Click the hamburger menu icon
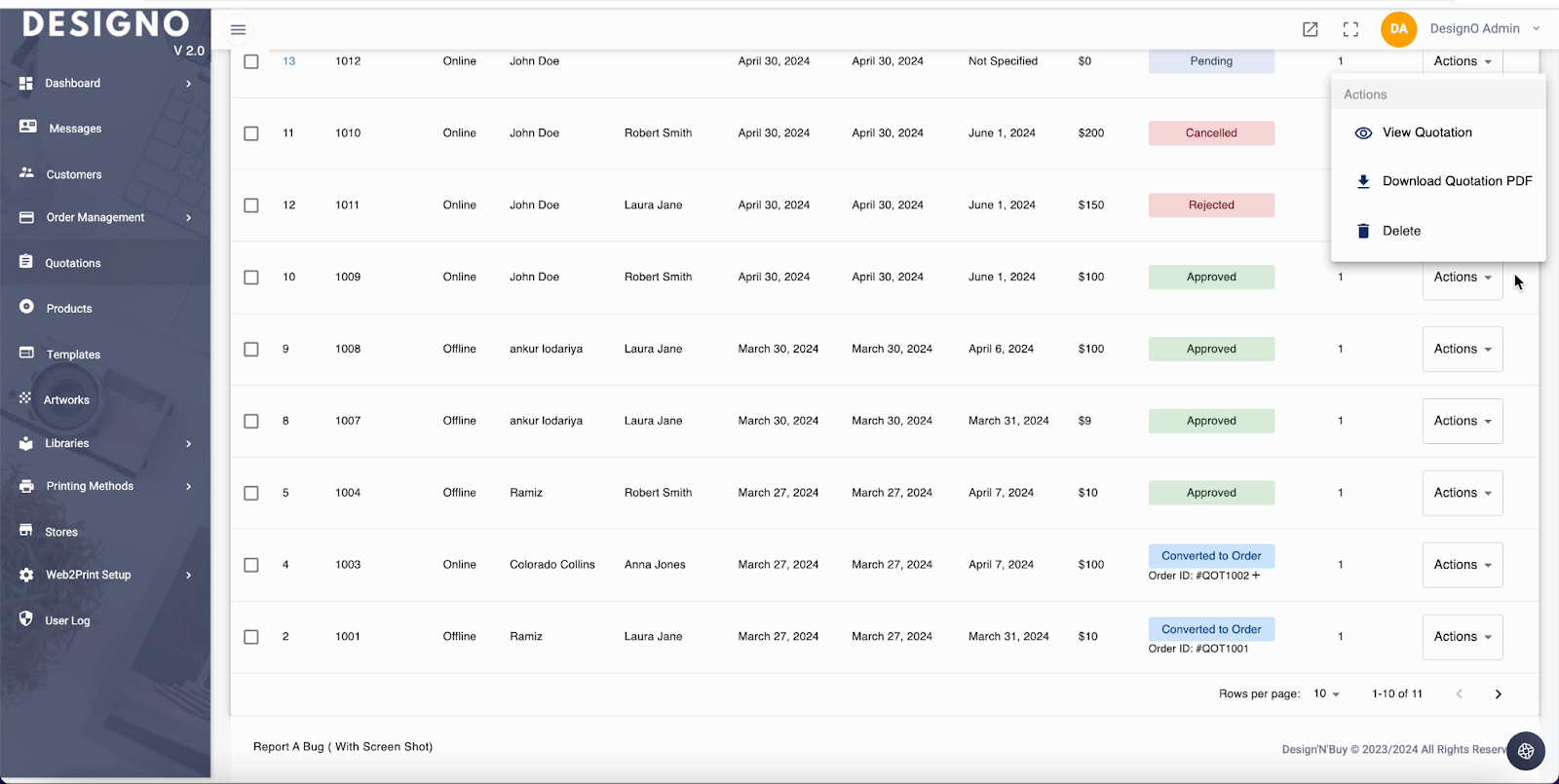1559x784 pixels. click(x=238, y=29)
